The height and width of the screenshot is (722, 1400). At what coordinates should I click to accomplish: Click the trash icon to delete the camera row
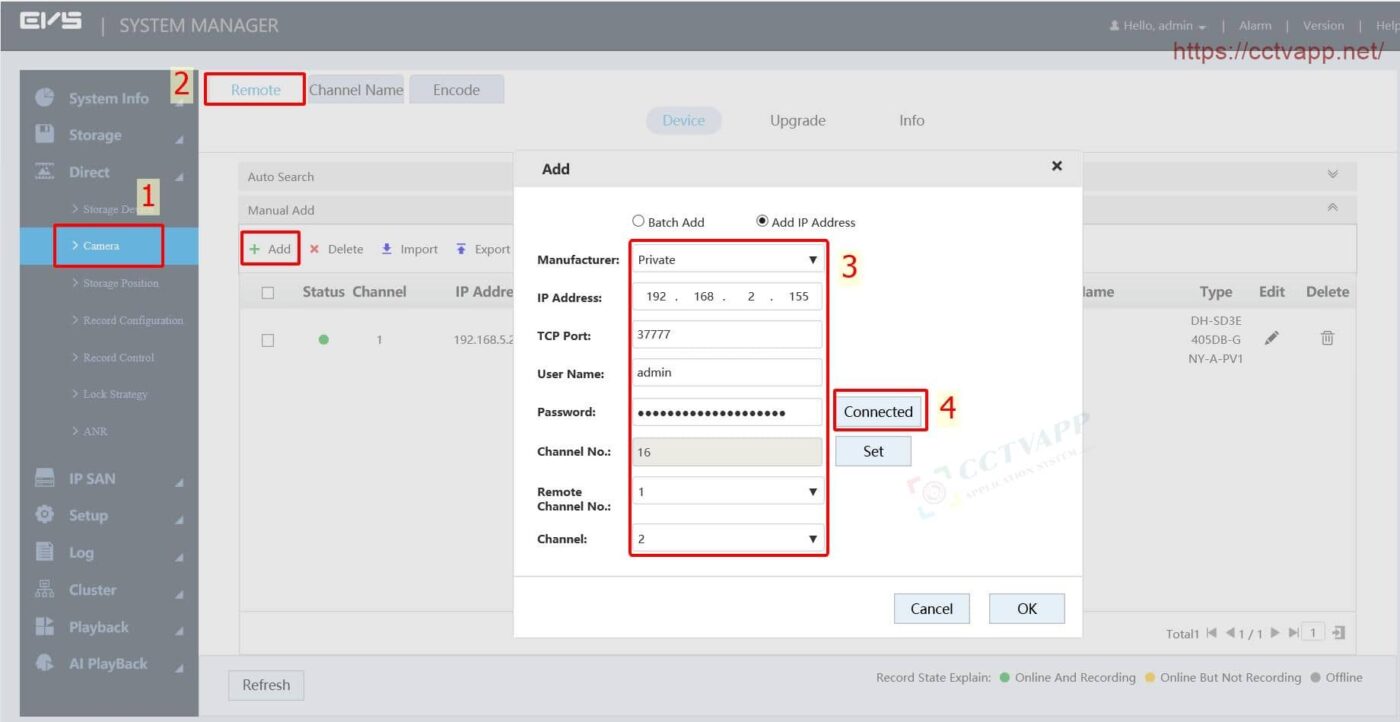(1326, 338)
